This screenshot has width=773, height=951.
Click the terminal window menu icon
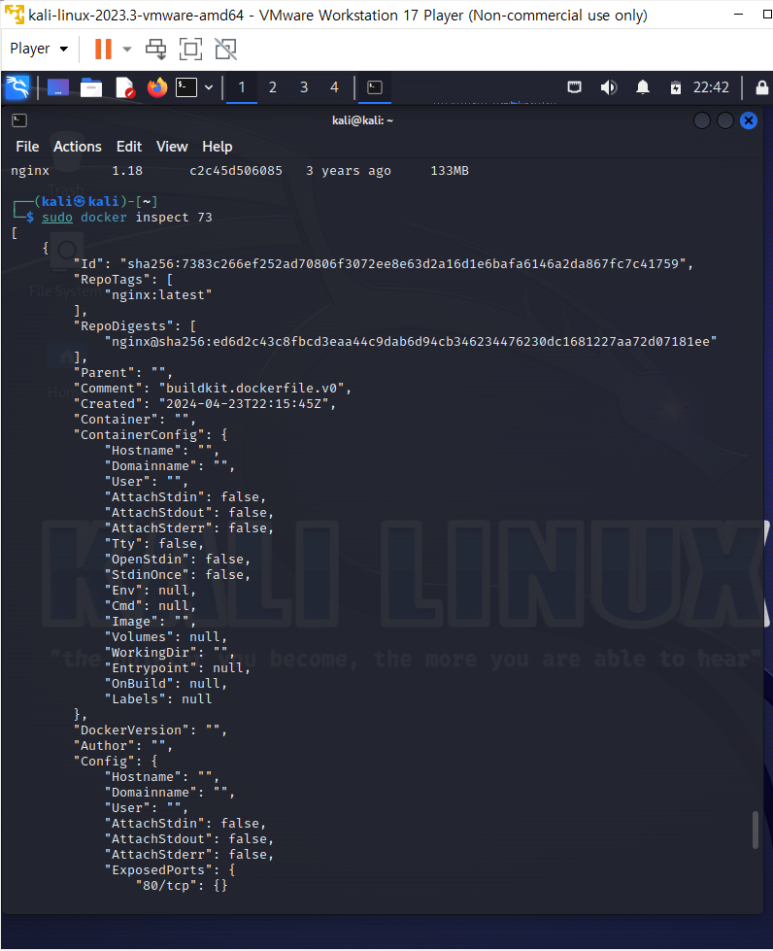pyautogui.click(x=19, y=121)
